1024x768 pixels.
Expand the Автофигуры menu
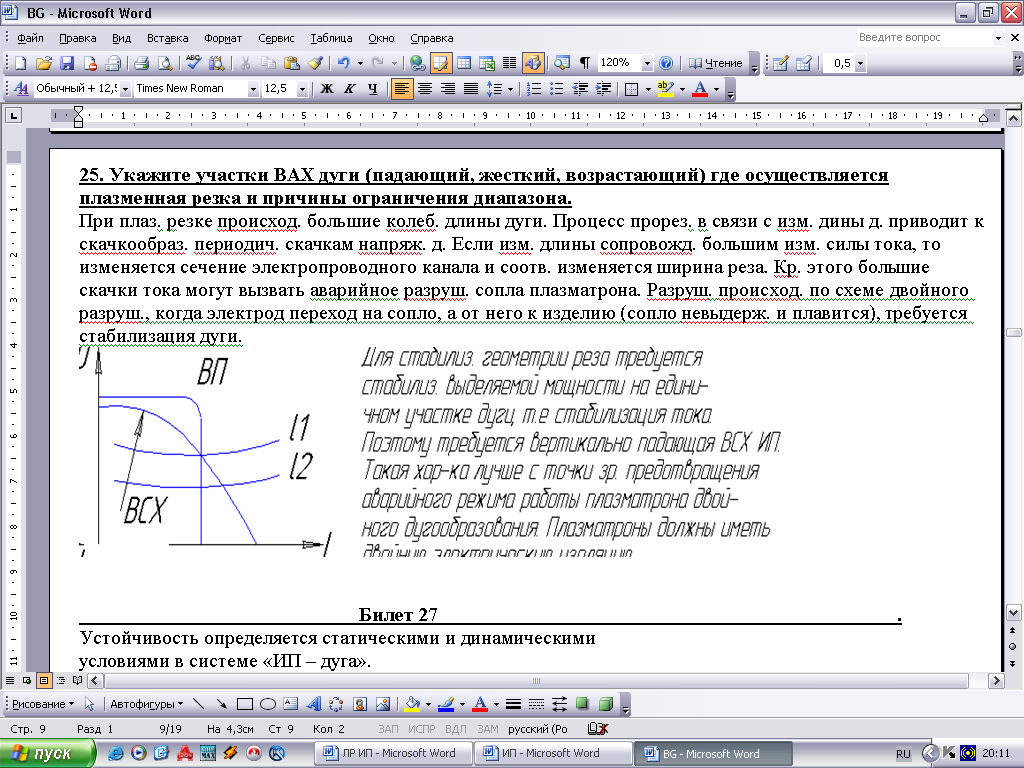click(146, 704)
